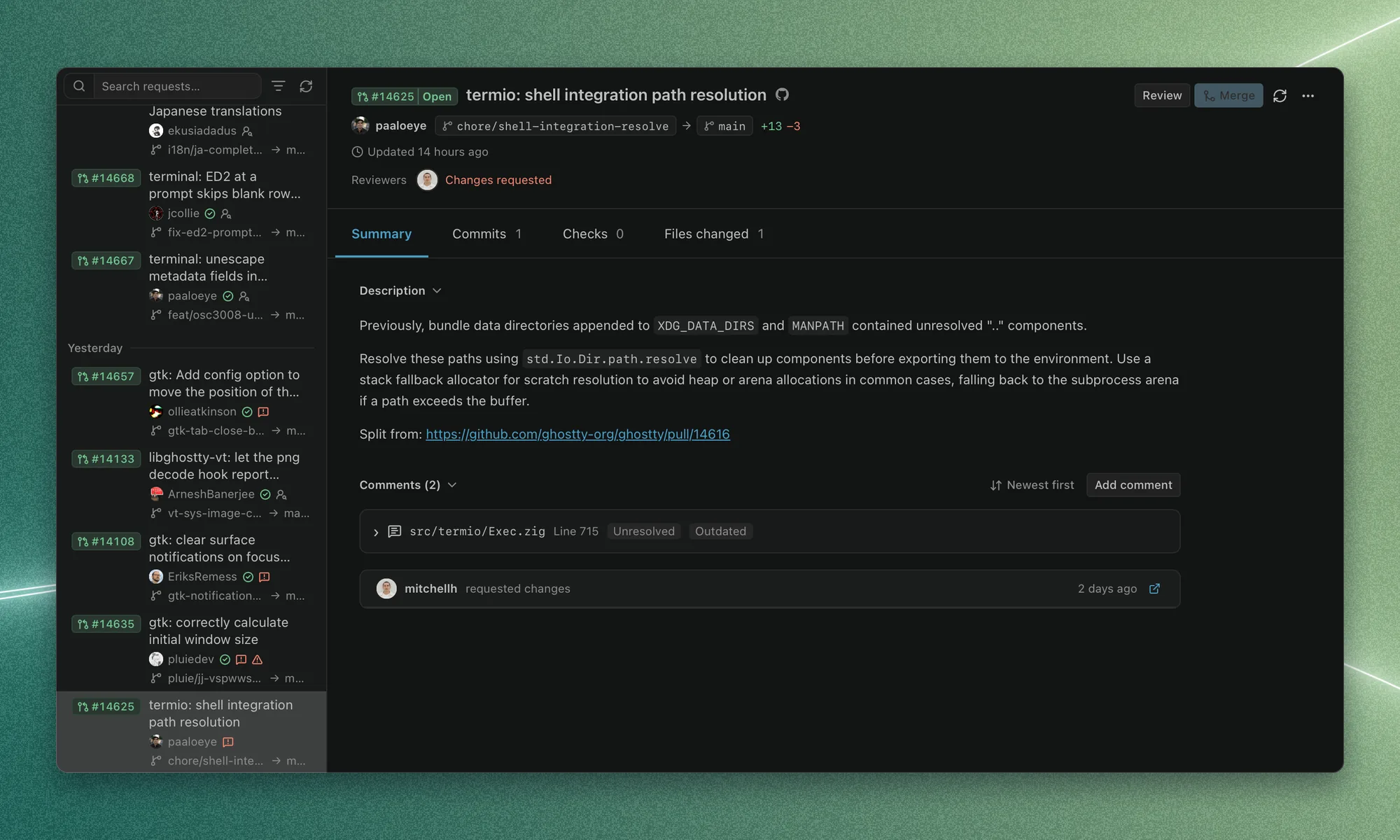Change the Newest first sort order
The image size is (1400, 840).
click(x=1032, y=485)
